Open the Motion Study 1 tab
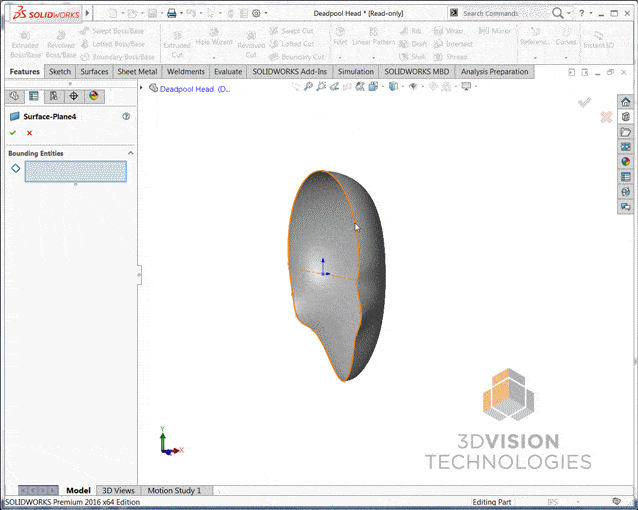 tap(174, 490)
